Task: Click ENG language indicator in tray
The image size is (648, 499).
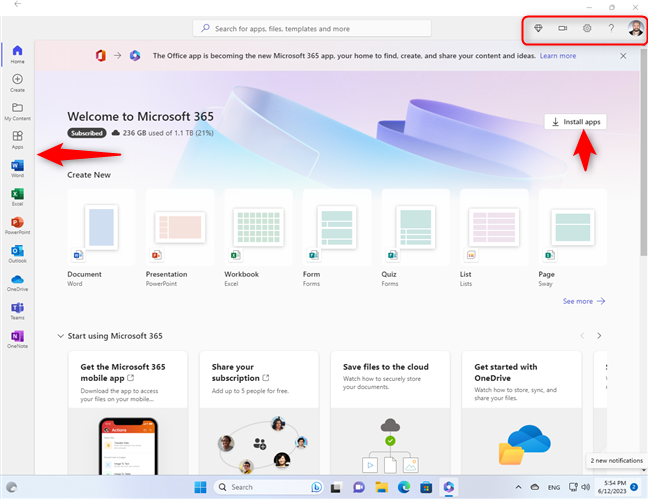Action: pos(554,487)
